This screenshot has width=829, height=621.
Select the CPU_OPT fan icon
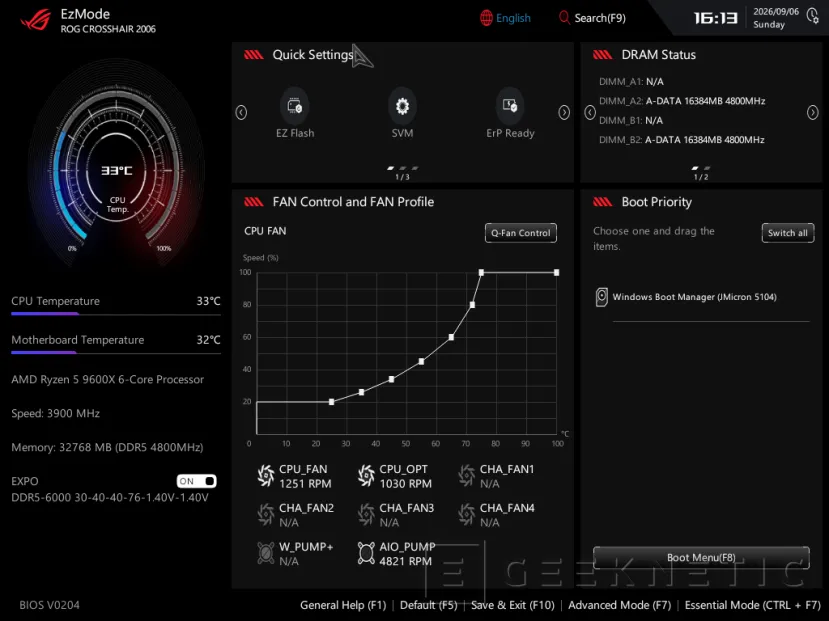pyautogui.click(x=366, y=476)
